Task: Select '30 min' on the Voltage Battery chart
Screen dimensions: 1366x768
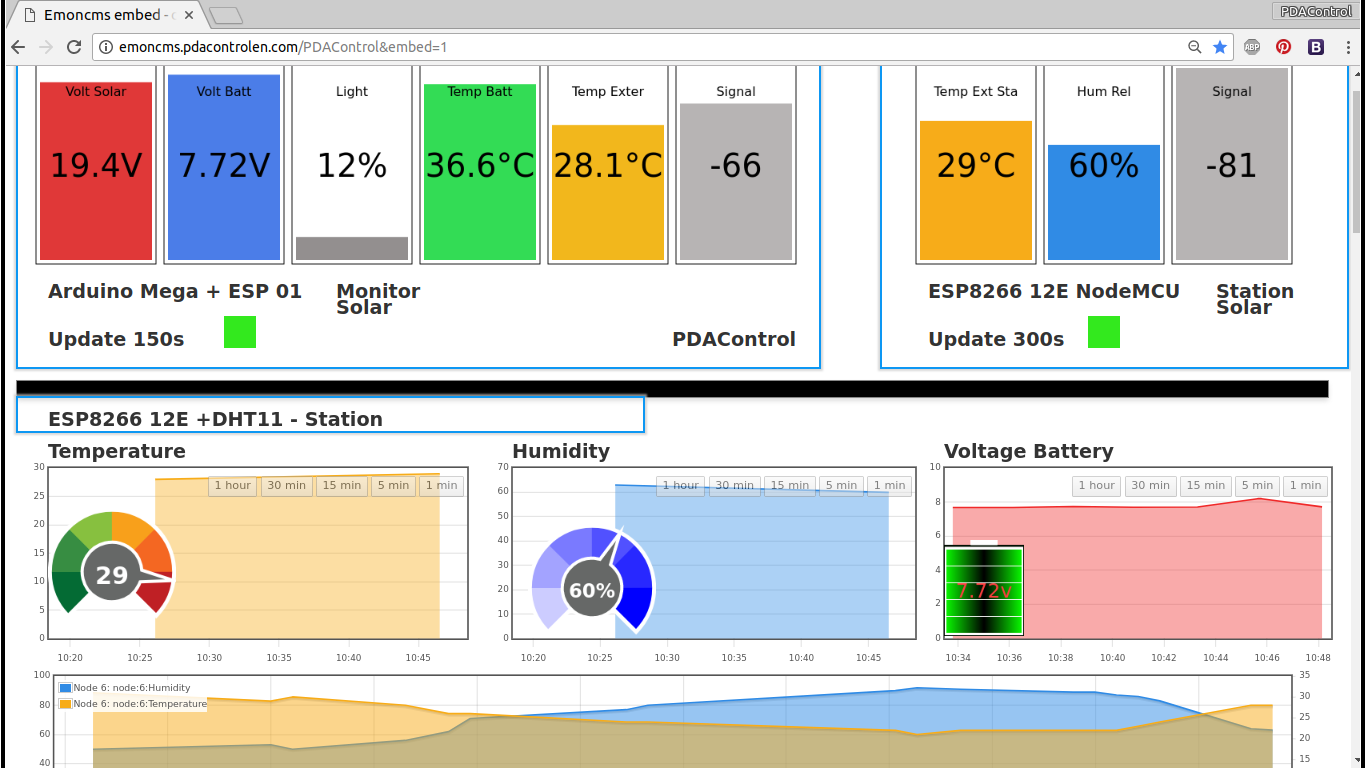Action: pos(1150,486)
